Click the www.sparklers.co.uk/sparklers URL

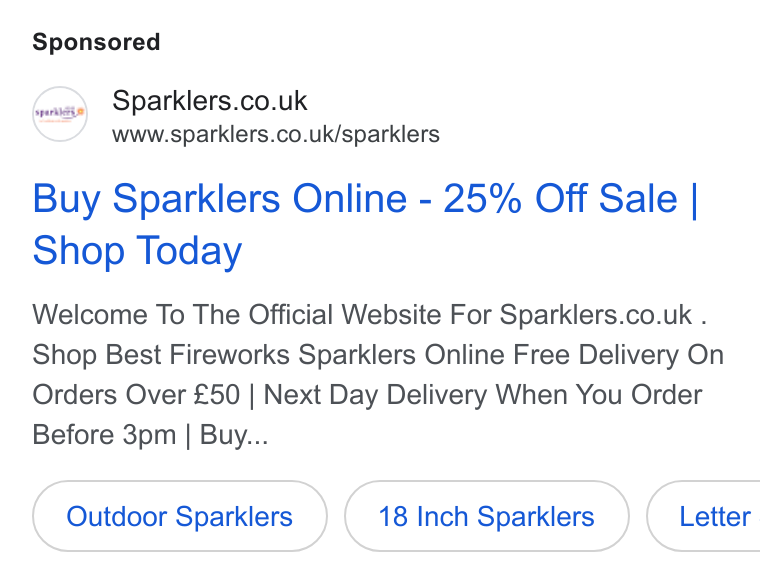point(276,135)
